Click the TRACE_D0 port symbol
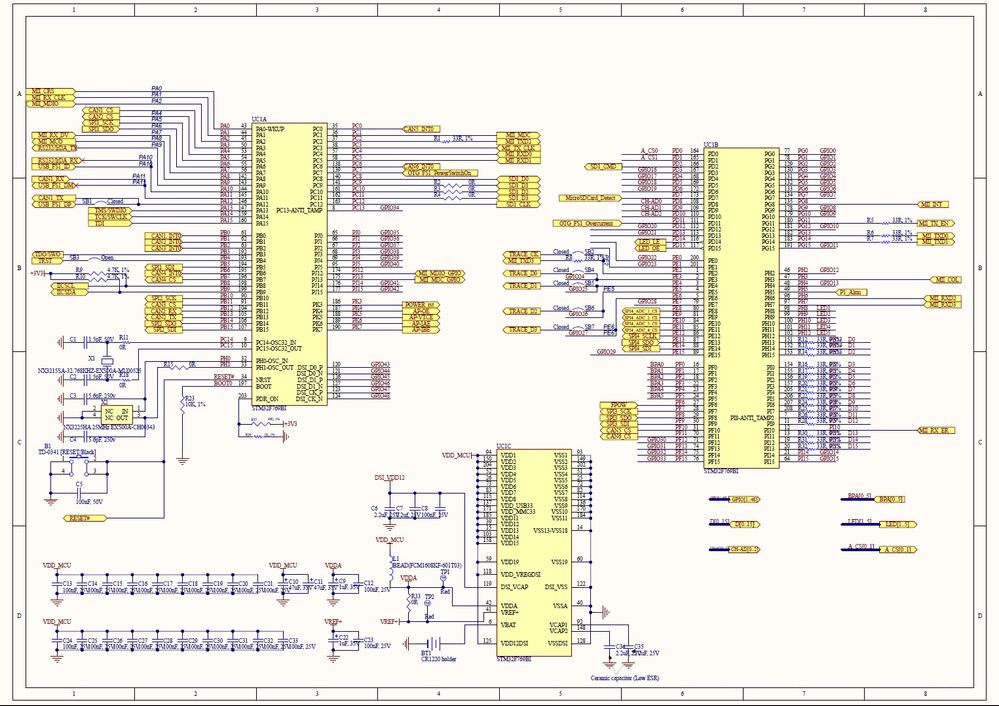Screen dimensions: 999x706 (523, 273)
